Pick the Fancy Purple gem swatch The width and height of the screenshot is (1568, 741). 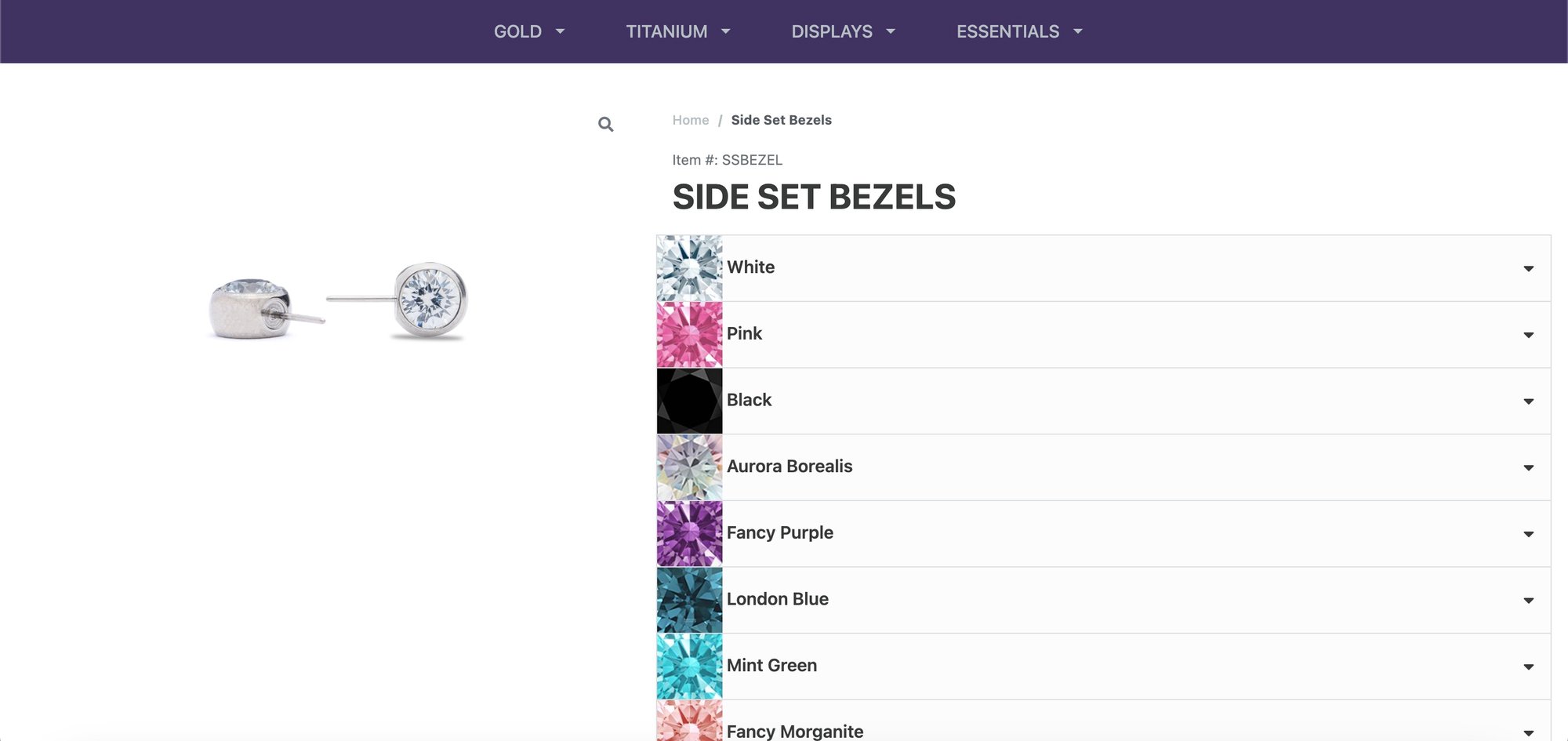[689, 534]
